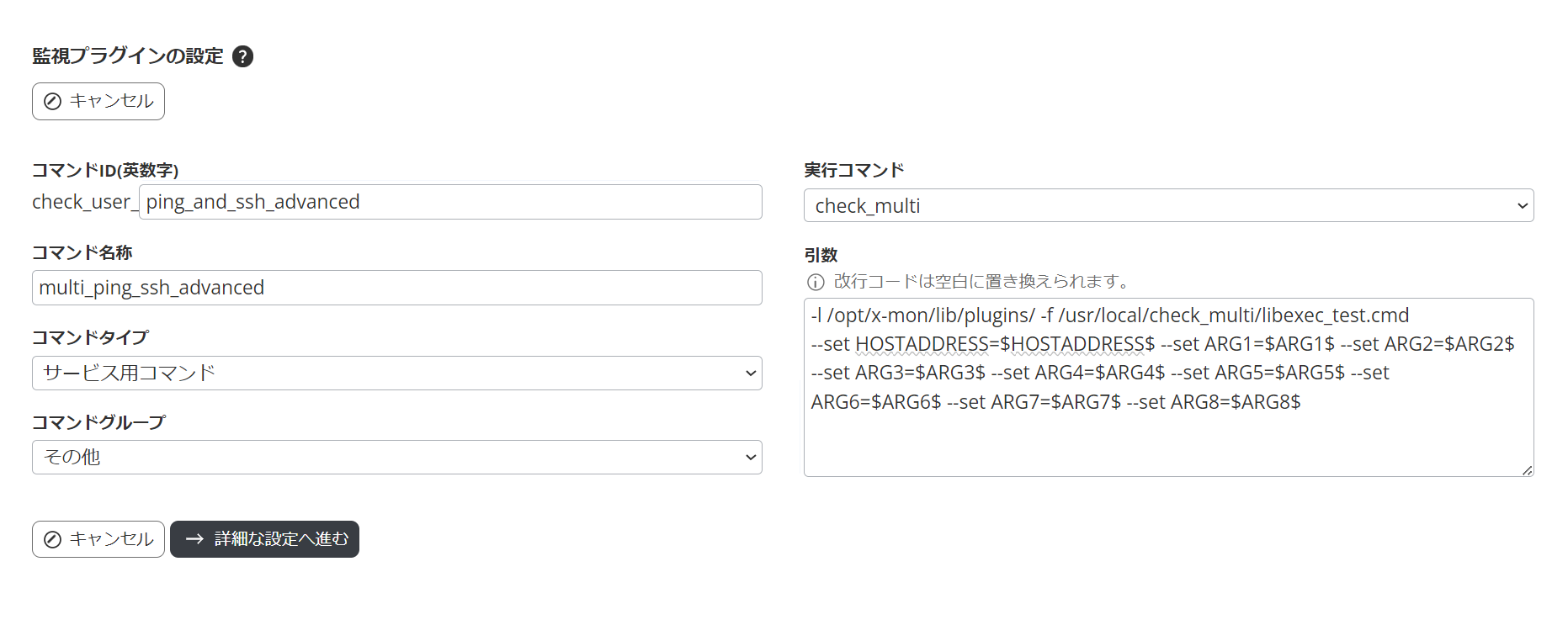Screen dimensions: 1568x641
Task: Click the help question mark icon
Action: click(242, 56)
